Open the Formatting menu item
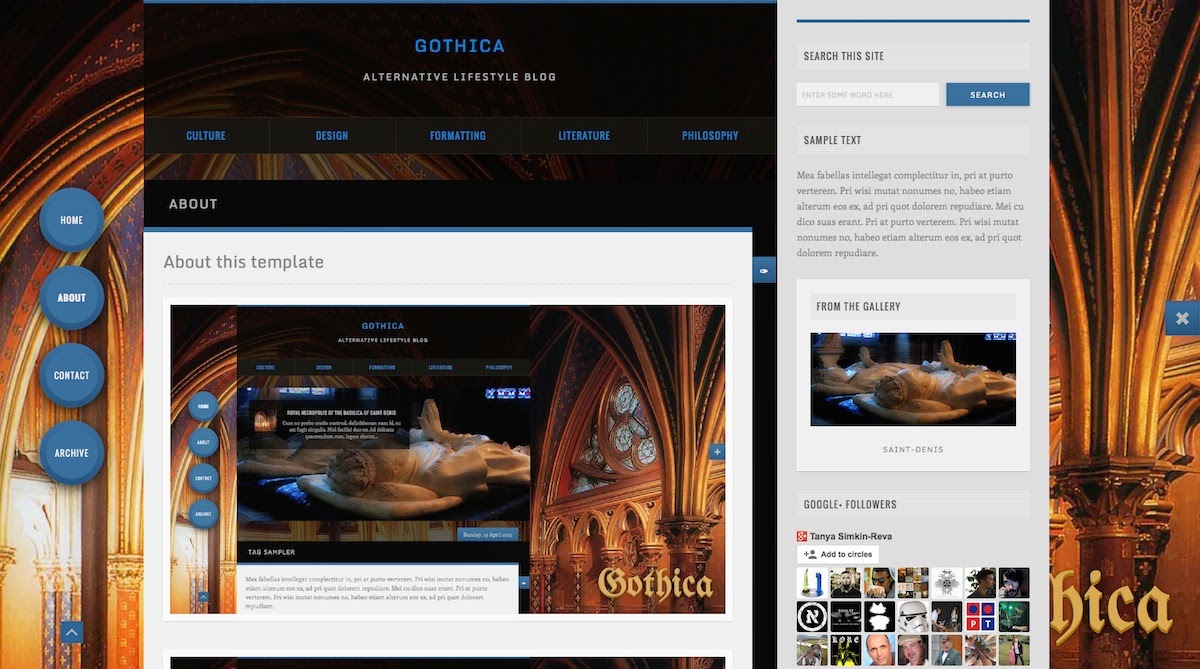Screen dimensions: 1200x669 [x=458, y=136]
